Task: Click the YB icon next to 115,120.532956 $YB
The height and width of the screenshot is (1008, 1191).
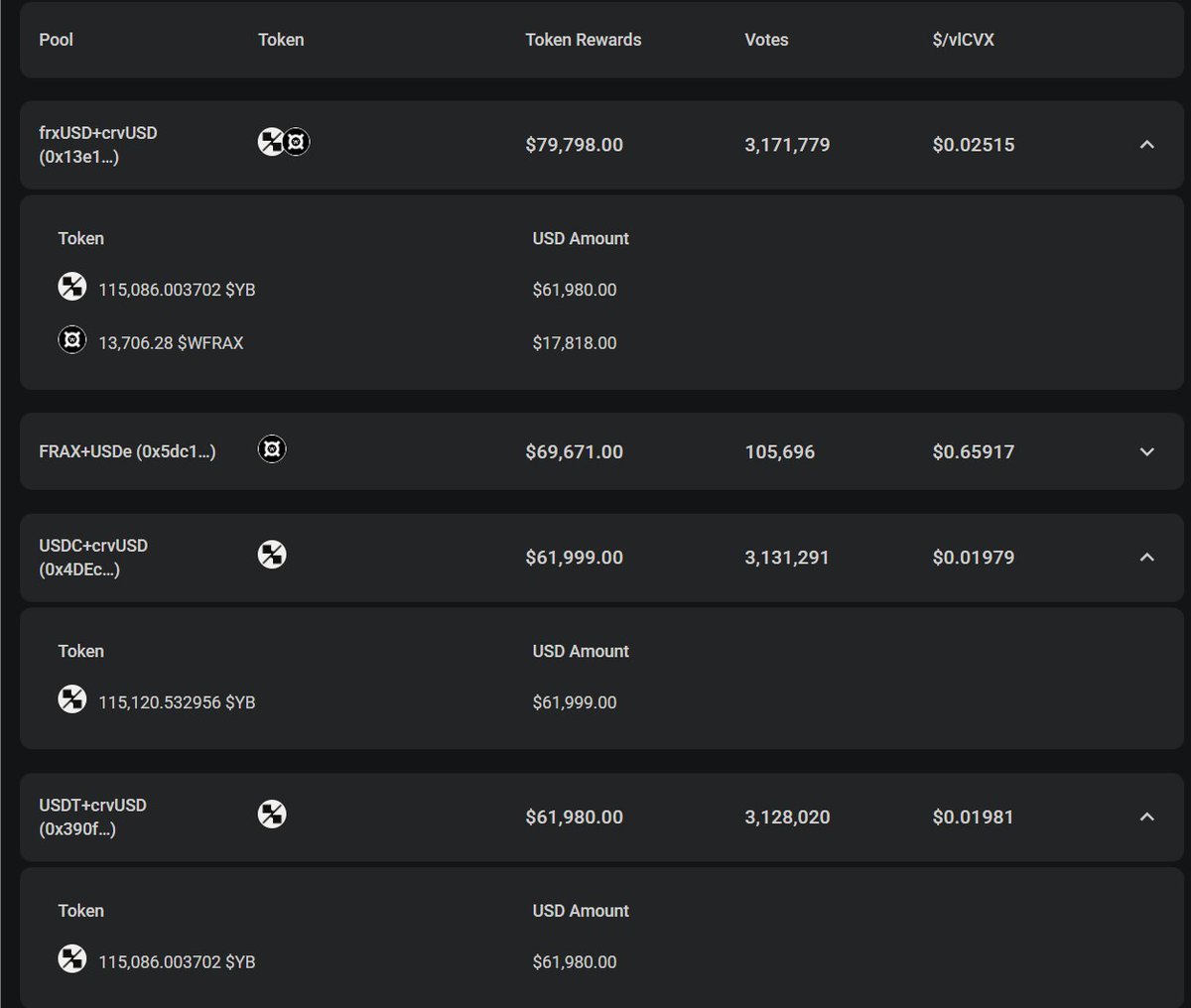Action: (x=71, y=699)
